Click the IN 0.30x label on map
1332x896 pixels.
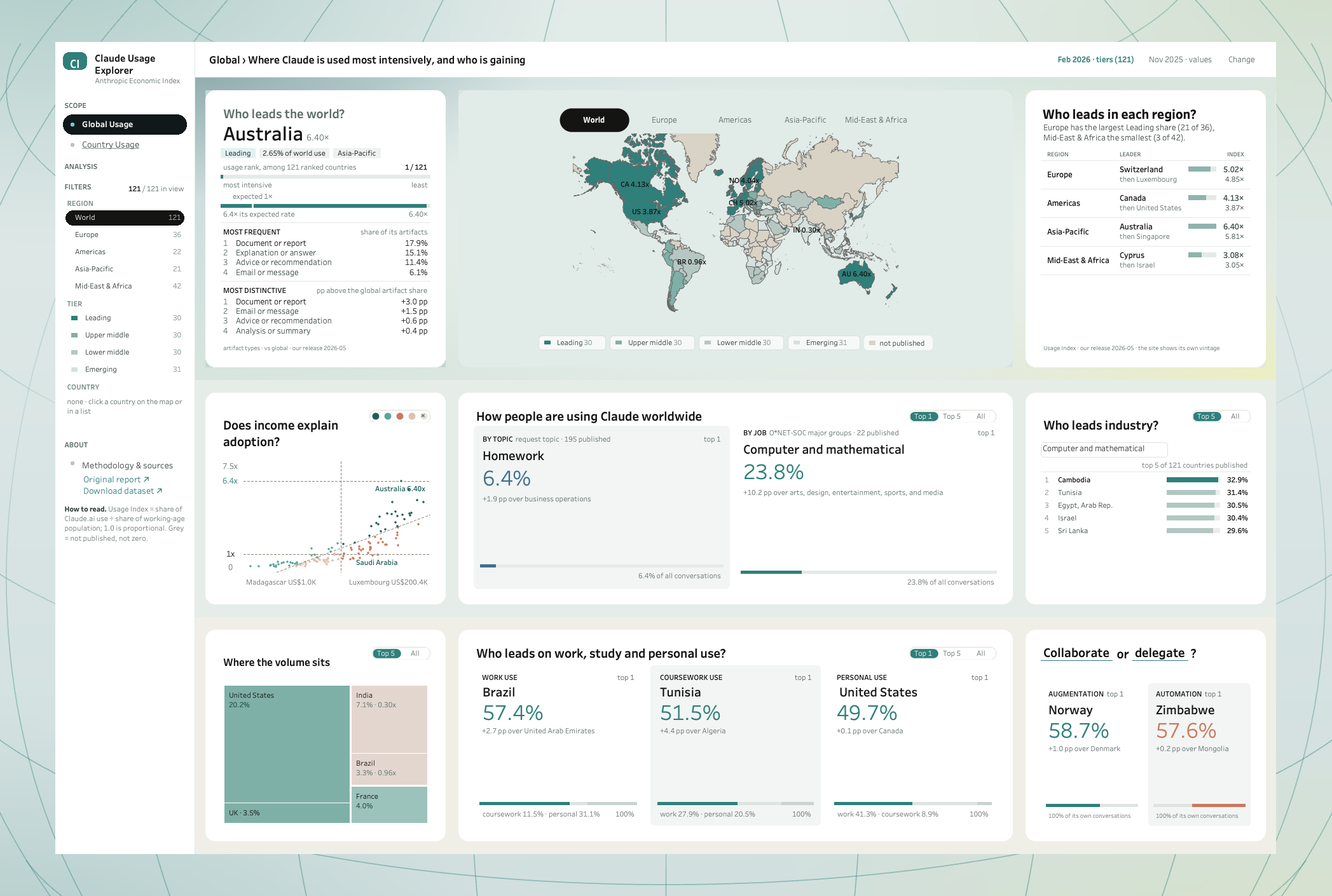click(806, 230)
